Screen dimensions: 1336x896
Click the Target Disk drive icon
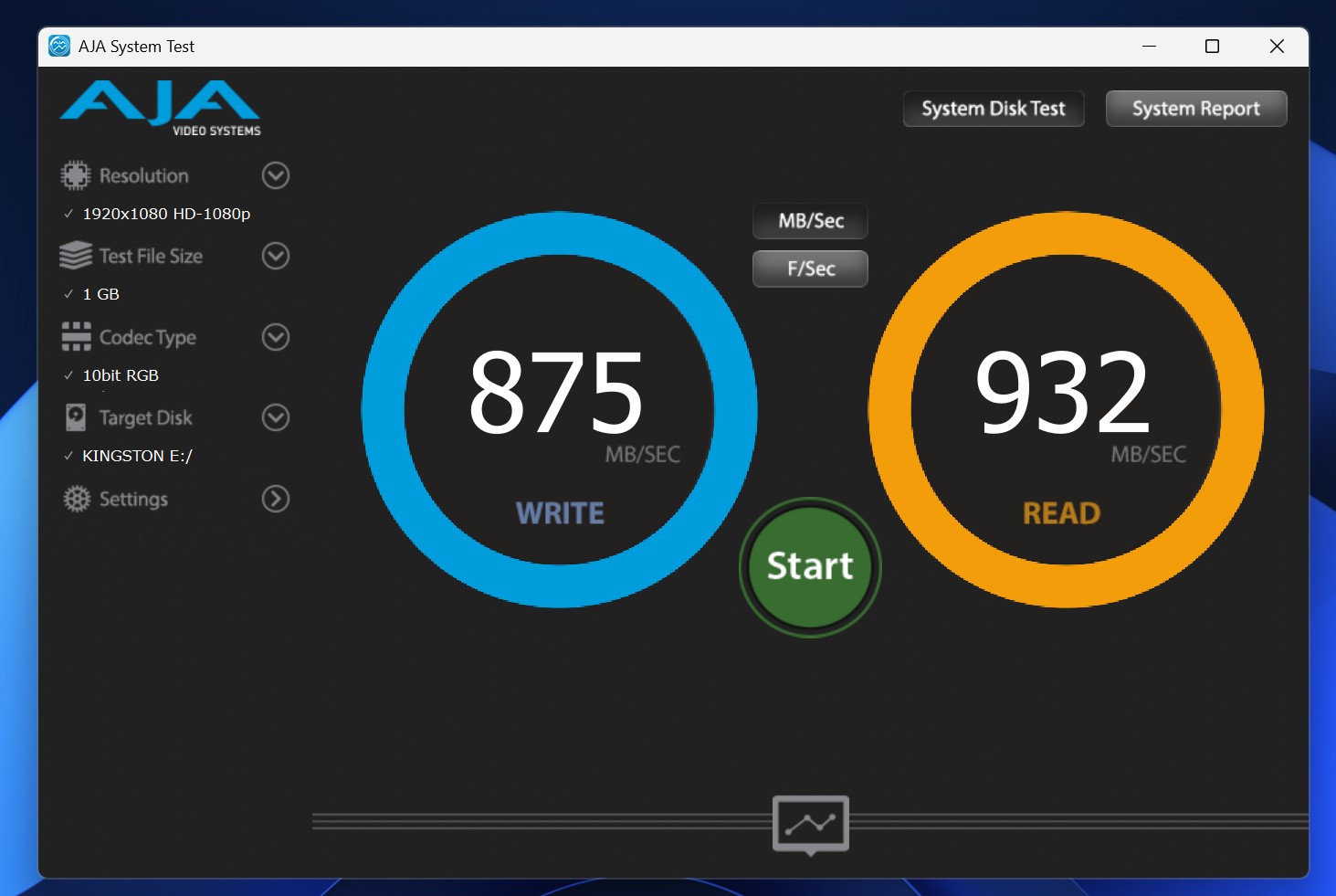point(76,417)
